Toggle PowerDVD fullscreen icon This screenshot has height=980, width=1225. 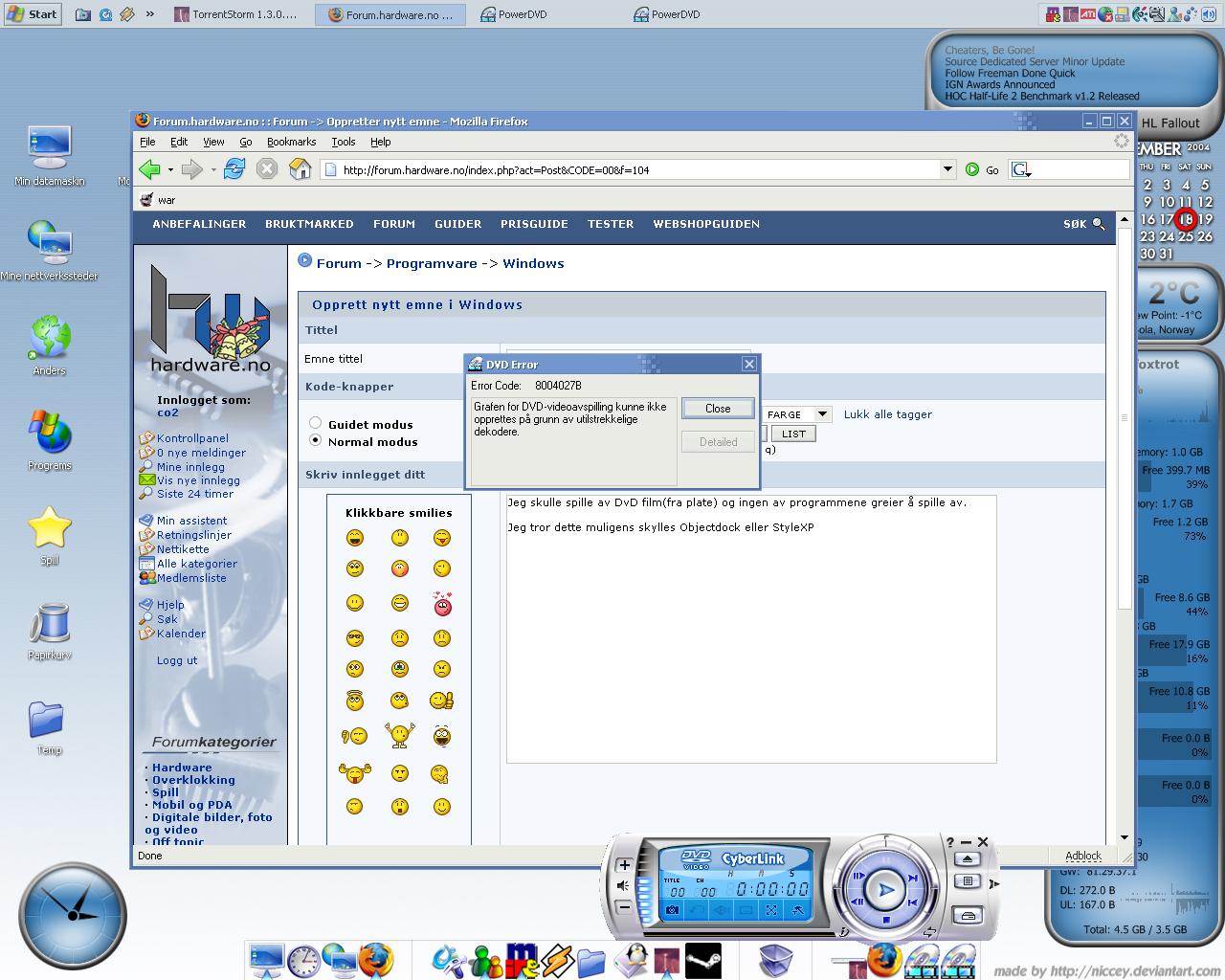tap(771, 909)
